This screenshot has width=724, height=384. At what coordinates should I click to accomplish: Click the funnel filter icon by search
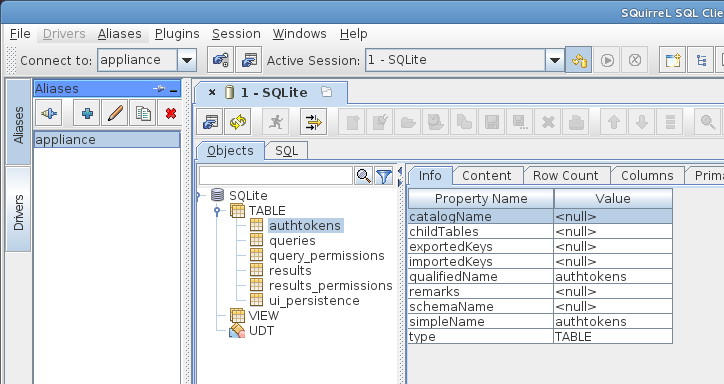click(384, 176)
